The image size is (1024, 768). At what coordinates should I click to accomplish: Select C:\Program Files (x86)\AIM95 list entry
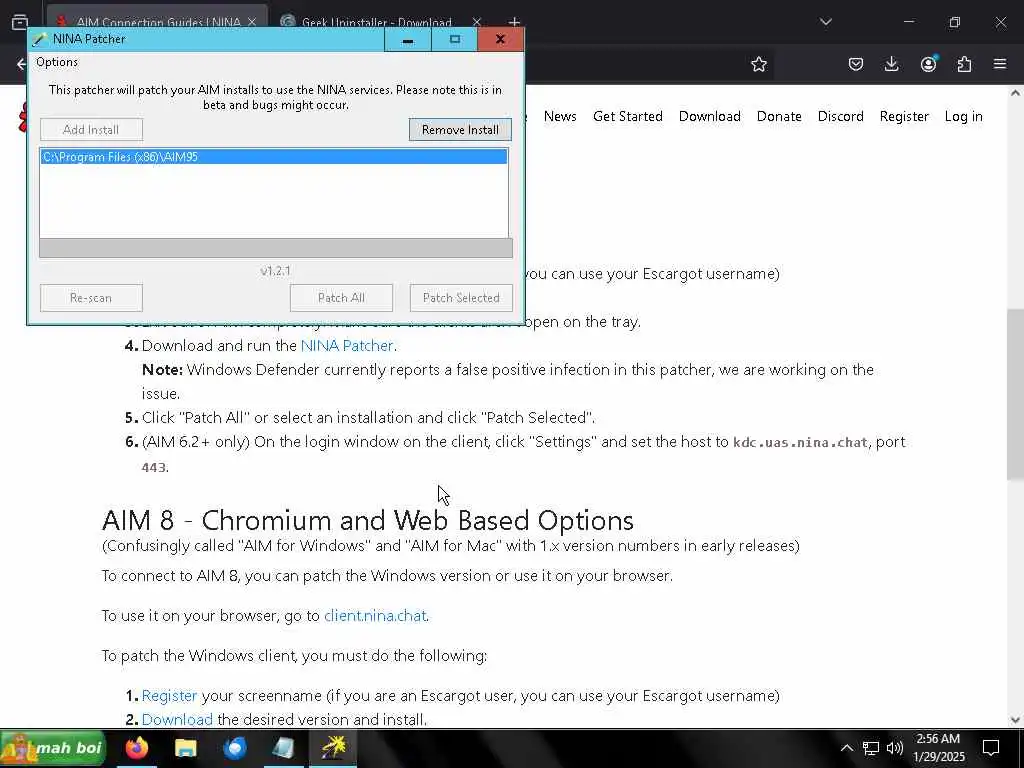coord(274,157)
